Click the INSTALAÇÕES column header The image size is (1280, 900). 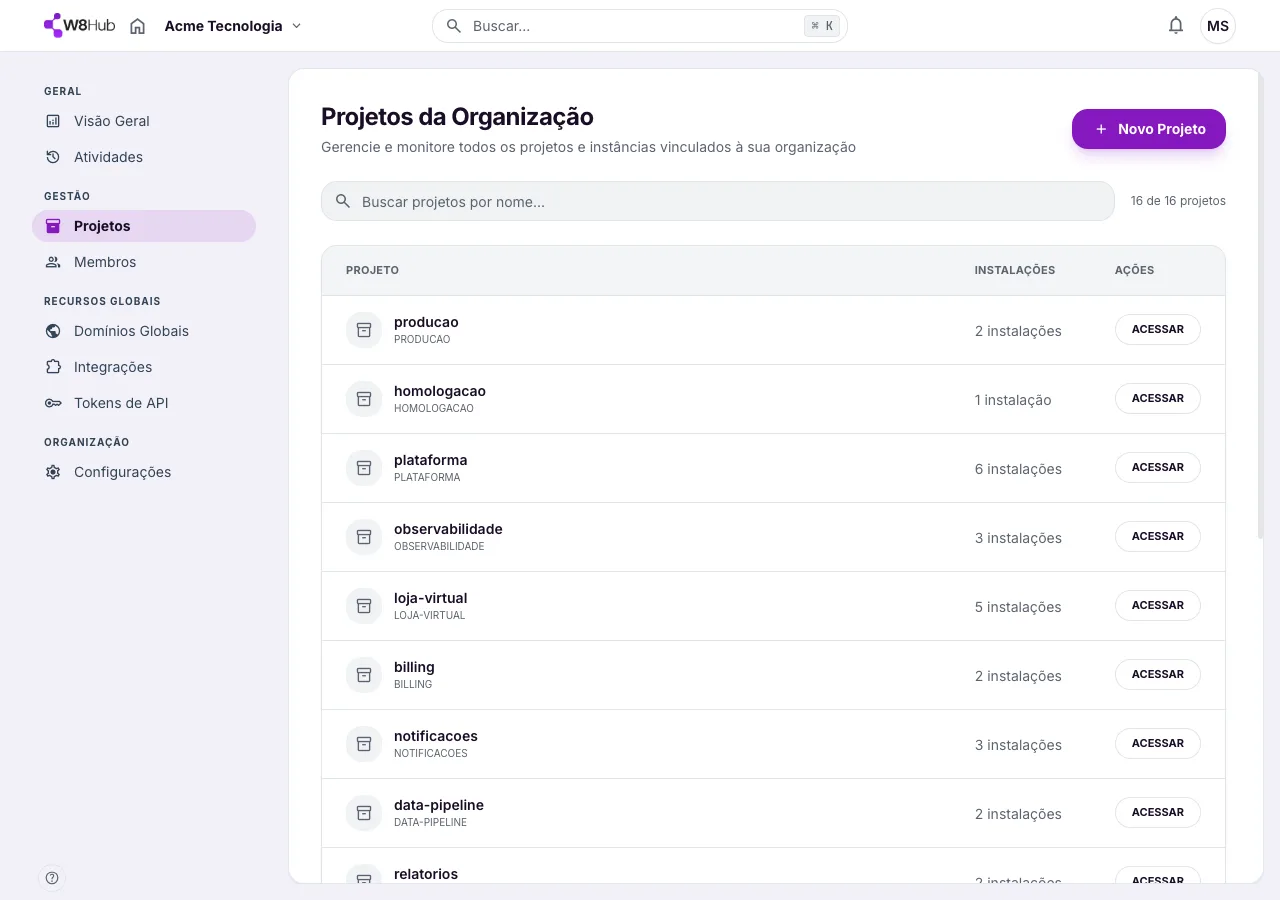coord(1015,270)
